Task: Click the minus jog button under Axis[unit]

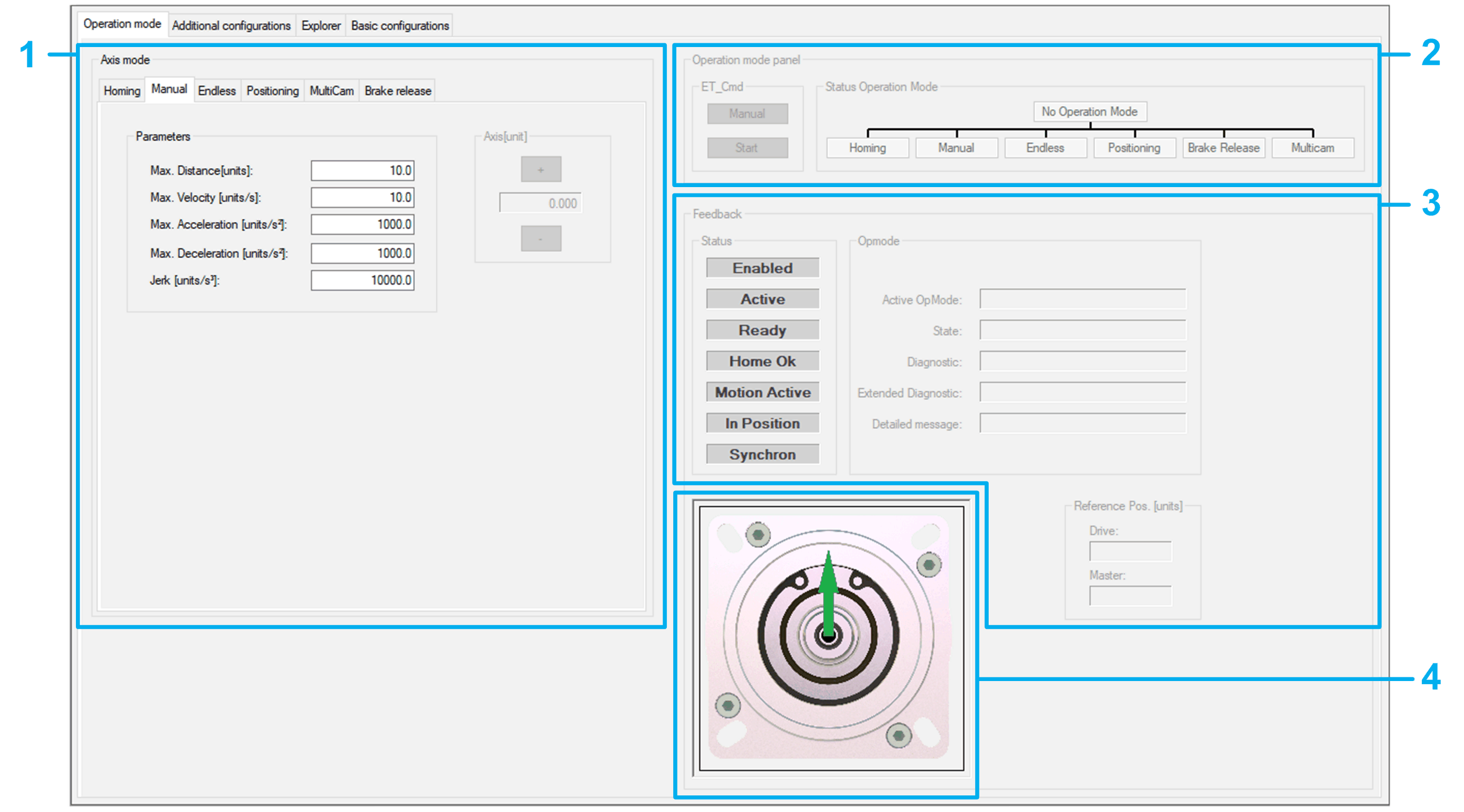Action: [x=541, y=238]
